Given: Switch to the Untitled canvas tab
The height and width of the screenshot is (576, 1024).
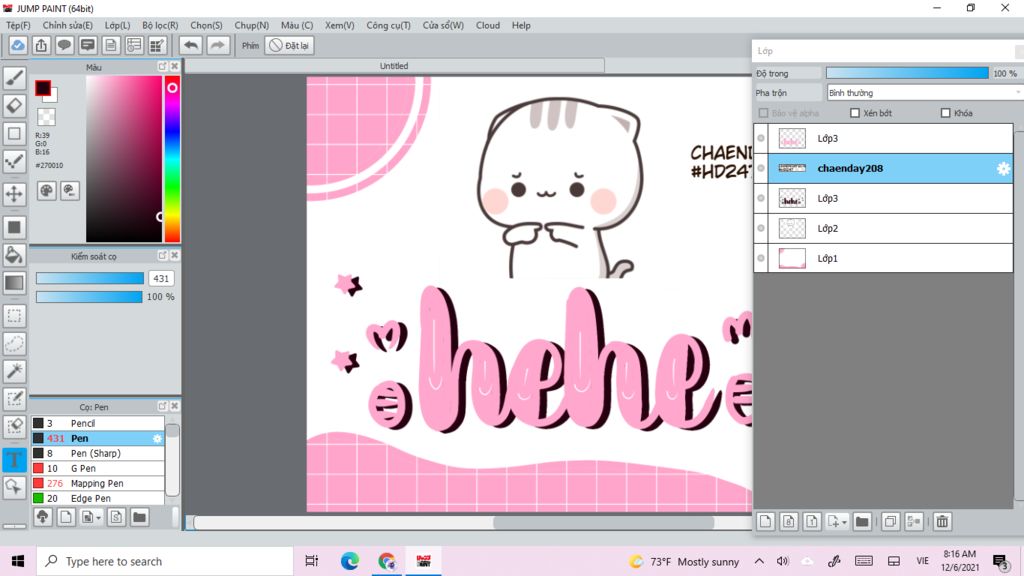Looking at the screenshot, I should click(x=394, y=66).
